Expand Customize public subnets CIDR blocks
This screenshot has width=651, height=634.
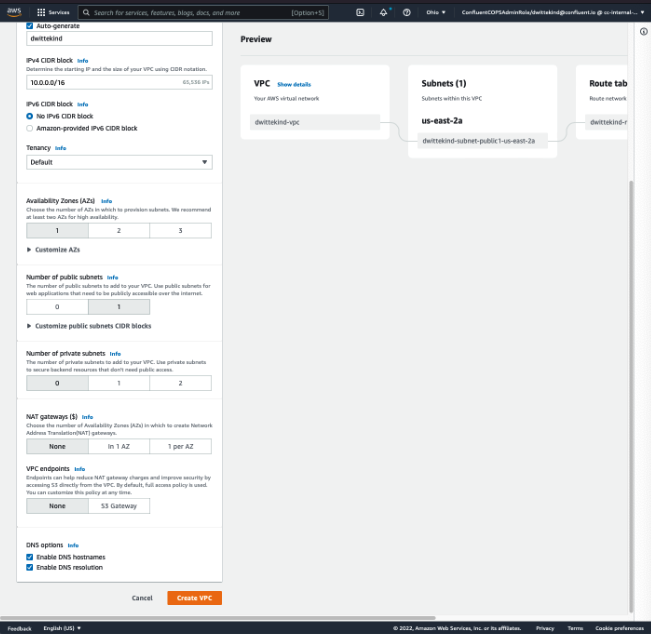(89, 326)
